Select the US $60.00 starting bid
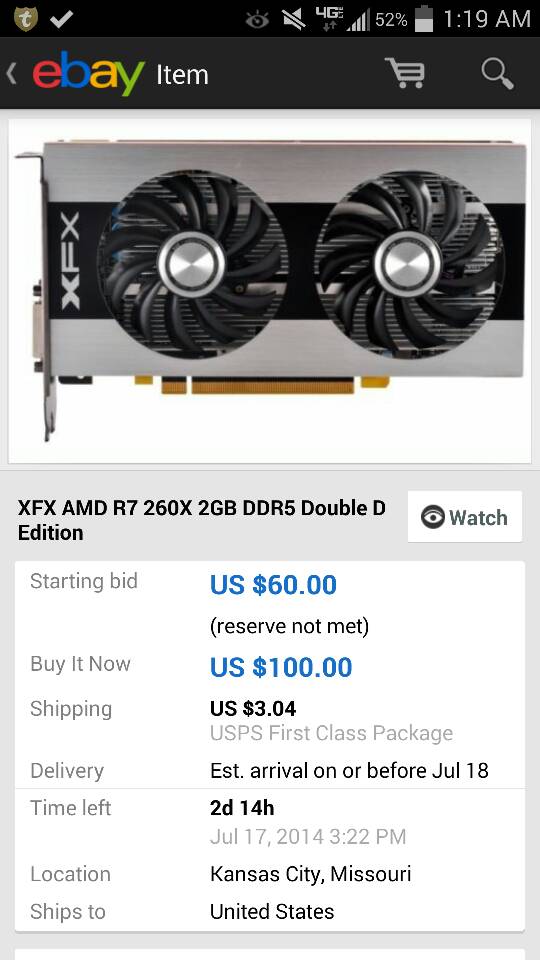Viewport: 540px width, 960px height. pos(273,585)
